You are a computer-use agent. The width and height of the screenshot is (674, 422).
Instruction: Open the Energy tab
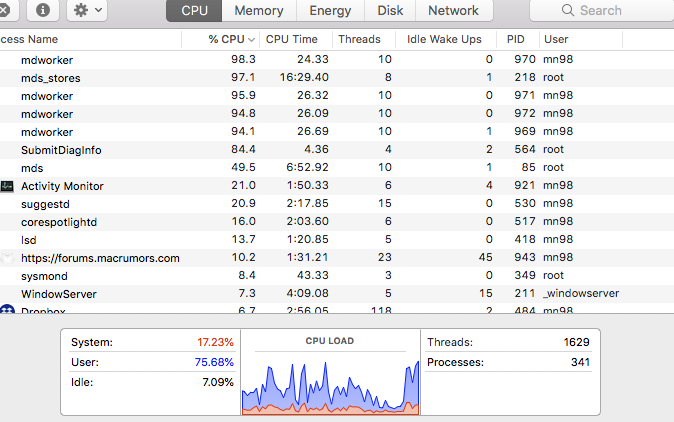[330, 10]
